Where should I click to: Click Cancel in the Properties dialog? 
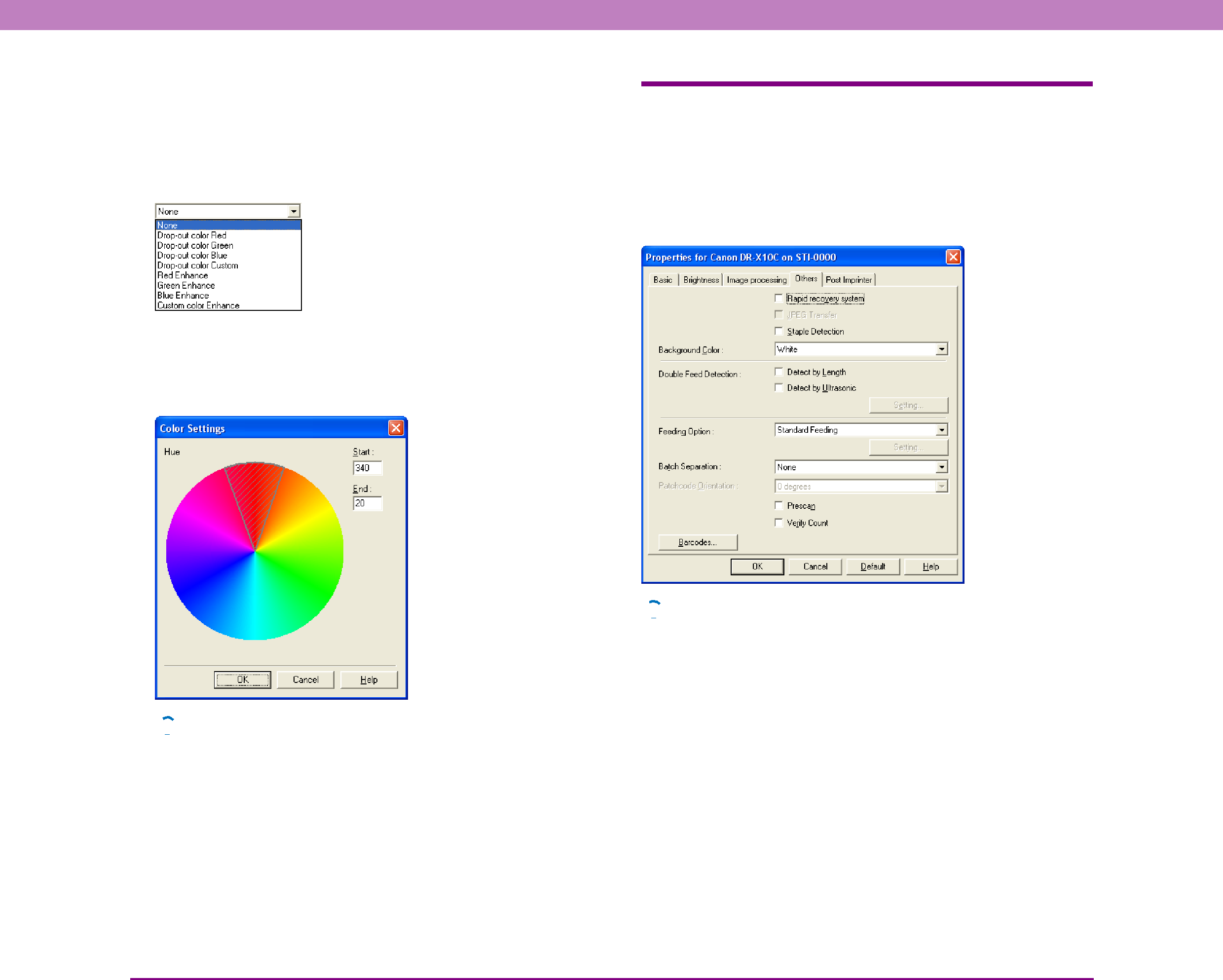pos(815,566)
